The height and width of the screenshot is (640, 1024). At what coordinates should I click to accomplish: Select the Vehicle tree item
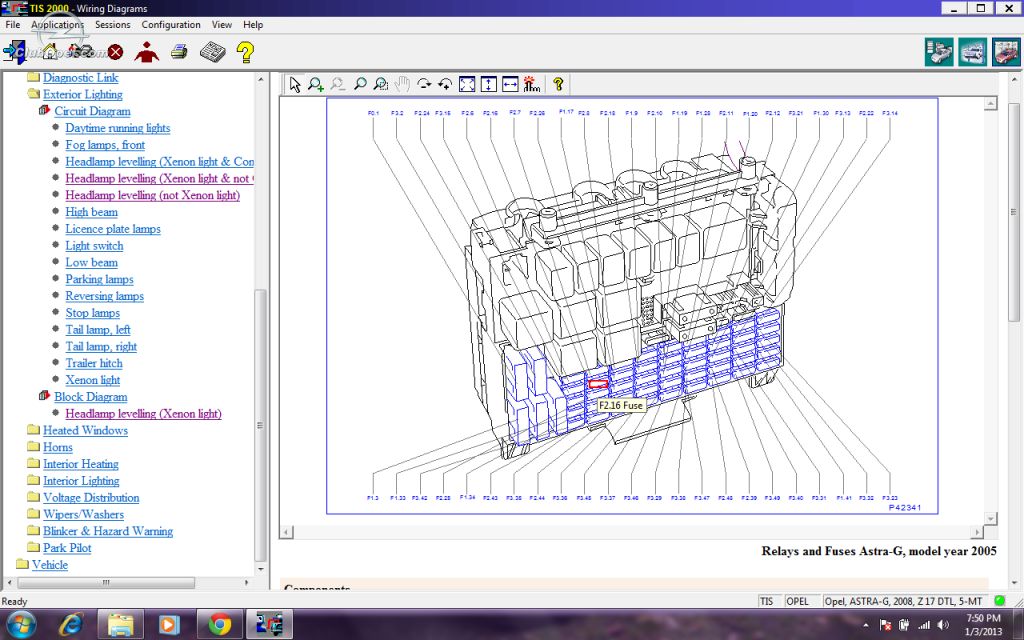50,564
